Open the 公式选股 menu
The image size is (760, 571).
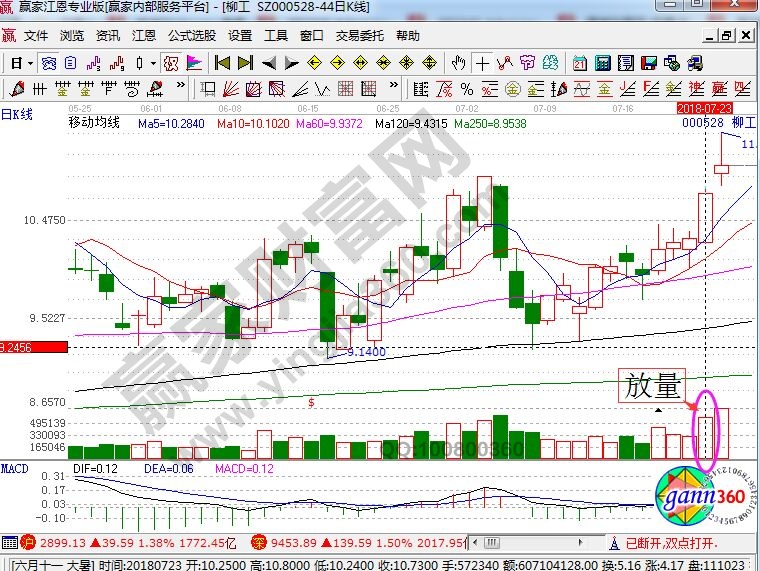[x=190, y=35]
